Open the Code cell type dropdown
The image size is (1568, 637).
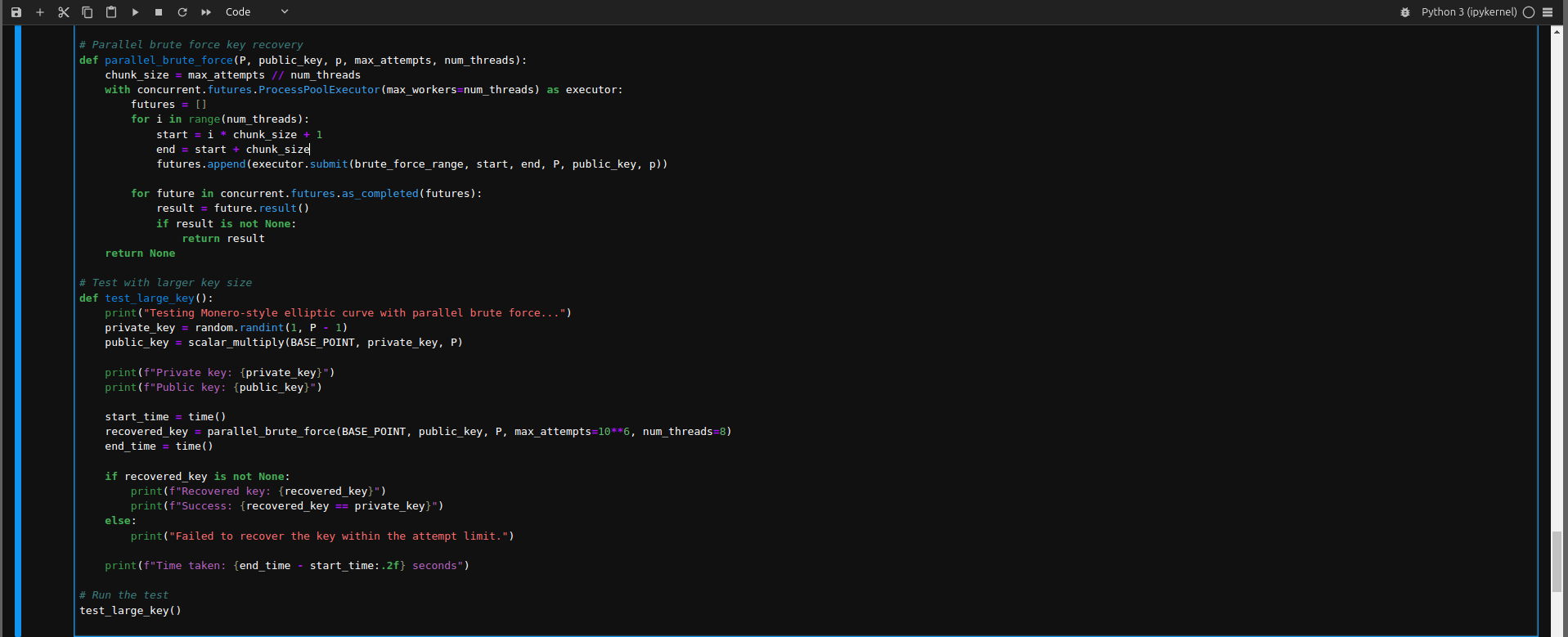[257, 12]
